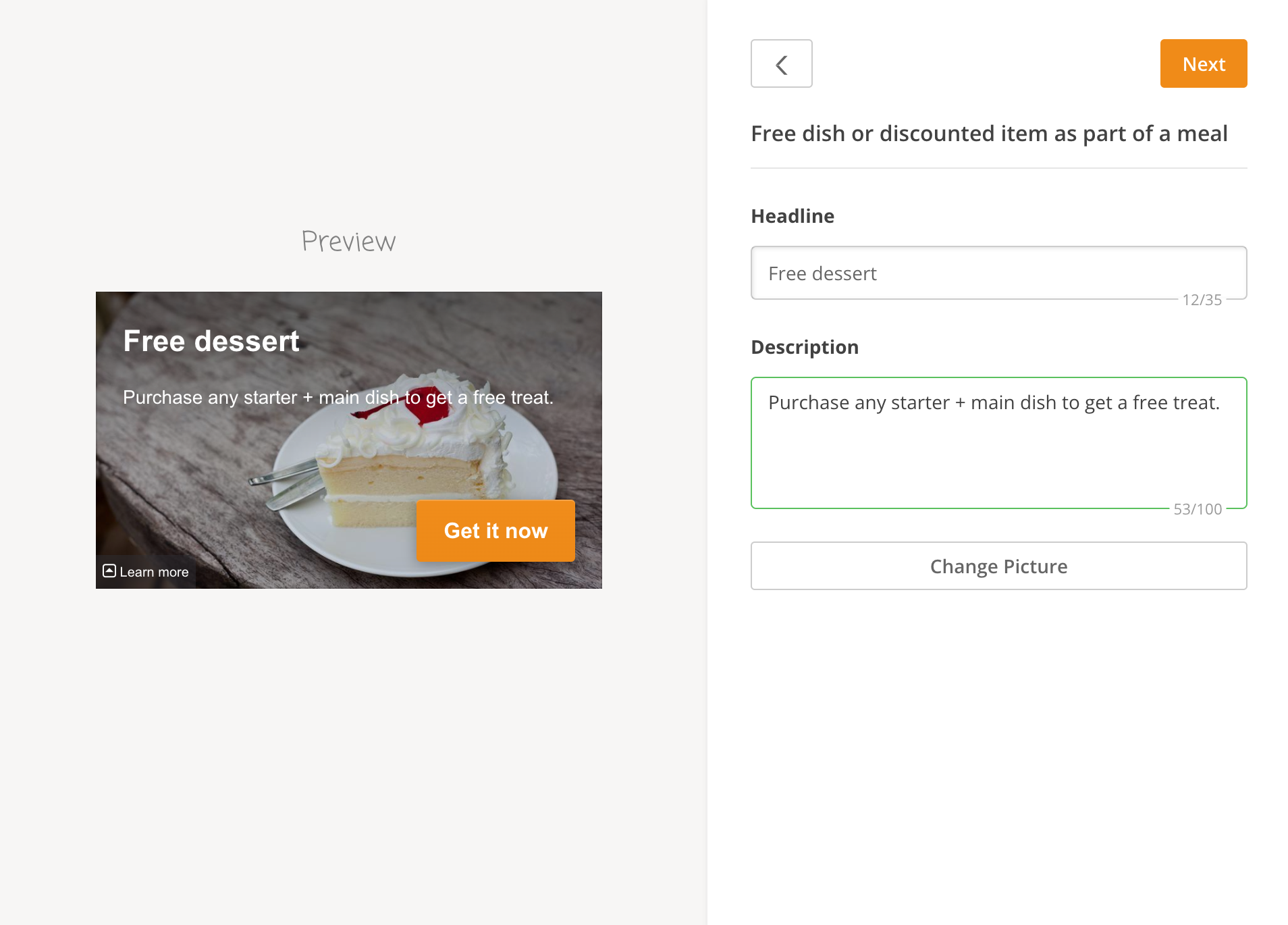Viewport: 1288px width, 925px height.
Task: Click the Free dish or discounted item title
Action: pos(989,134)
